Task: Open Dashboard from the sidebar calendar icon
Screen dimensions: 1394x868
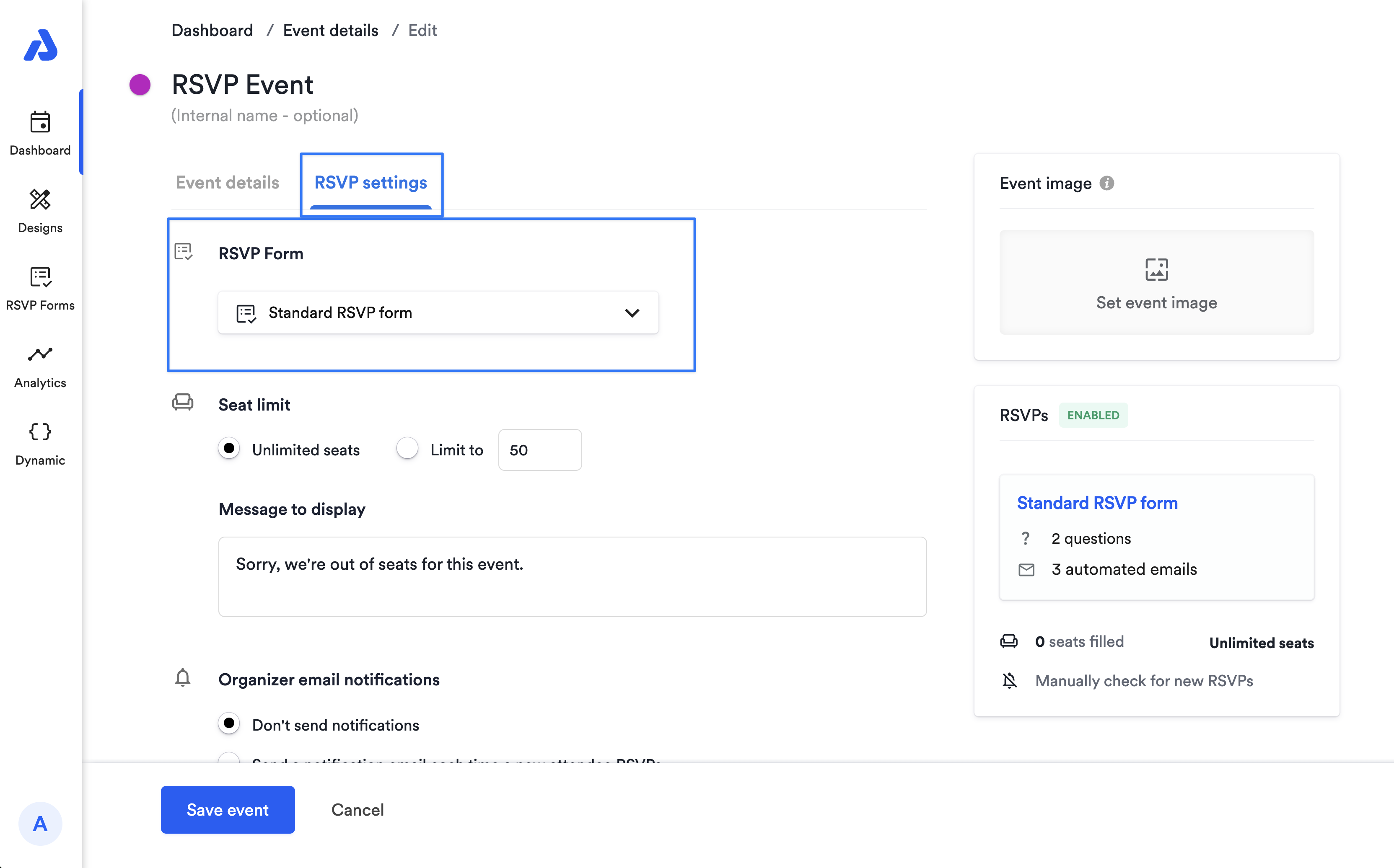Action: (40, 123)
